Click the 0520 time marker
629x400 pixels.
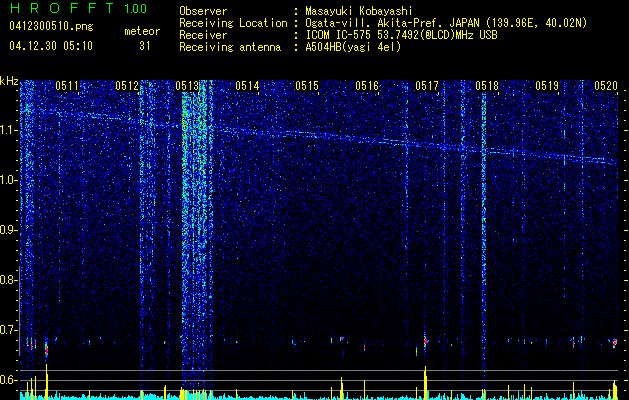(x=606, y=86)
